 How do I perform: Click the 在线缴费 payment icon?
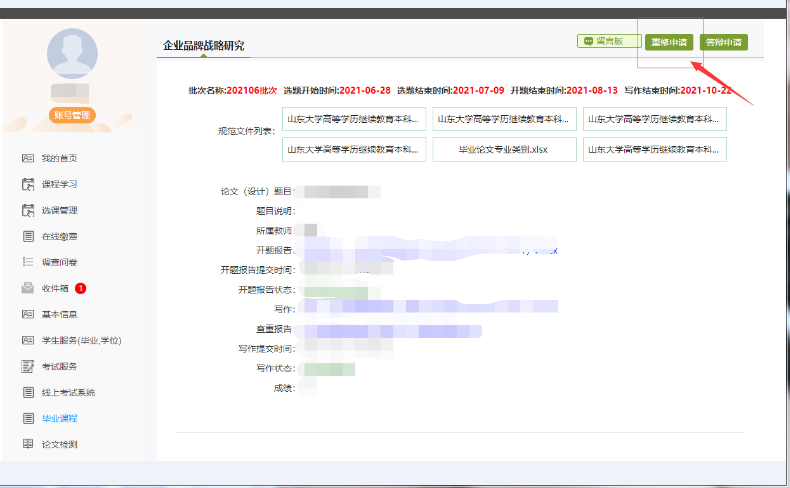28,236
